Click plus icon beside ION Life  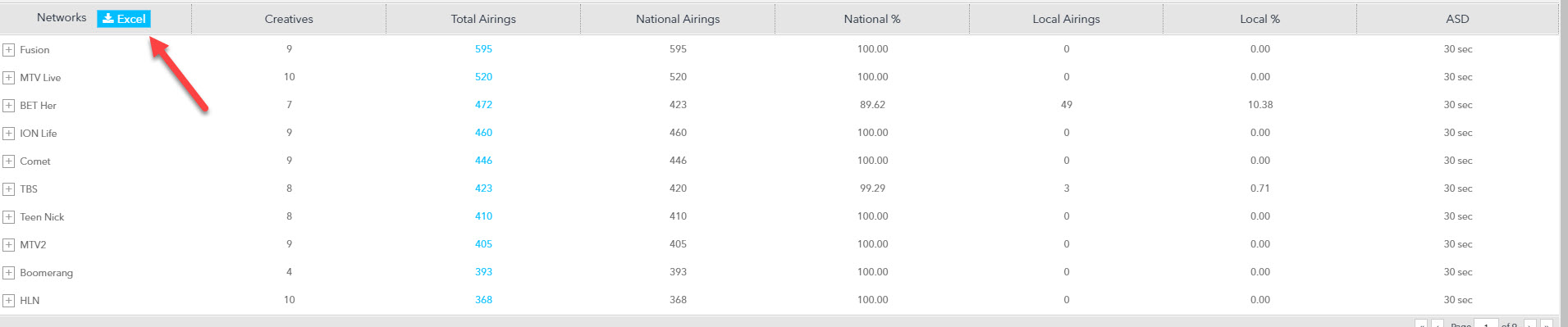click(8, 134)
